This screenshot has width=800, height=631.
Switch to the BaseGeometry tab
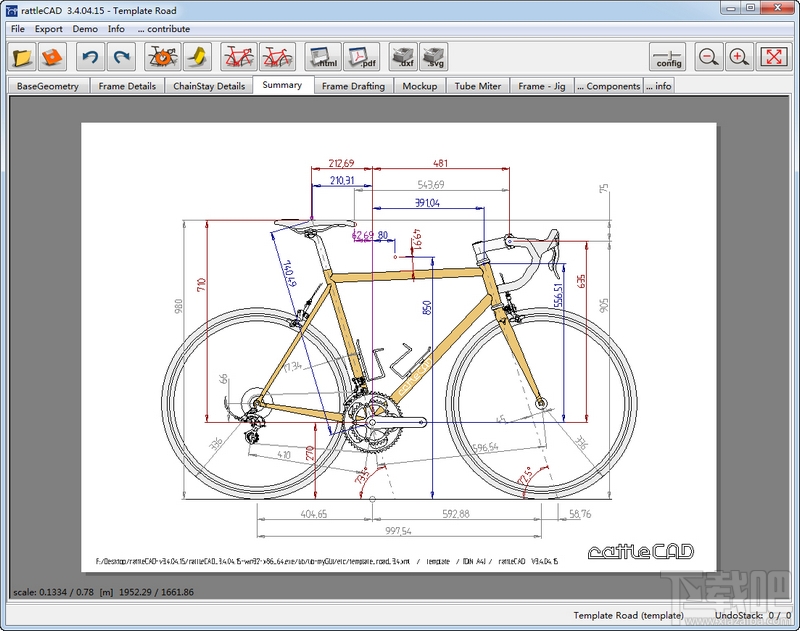tap(48, 86)
